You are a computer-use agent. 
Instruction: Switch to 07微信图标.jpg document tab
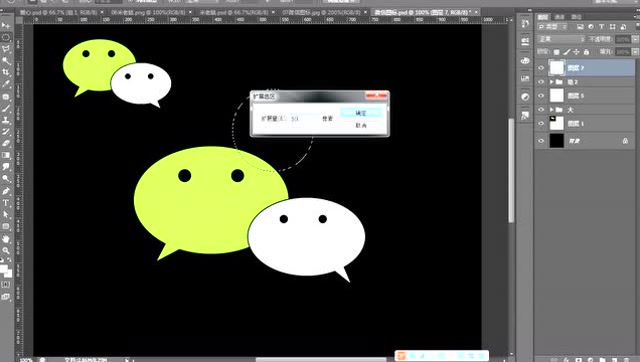(x=322, y=13)
